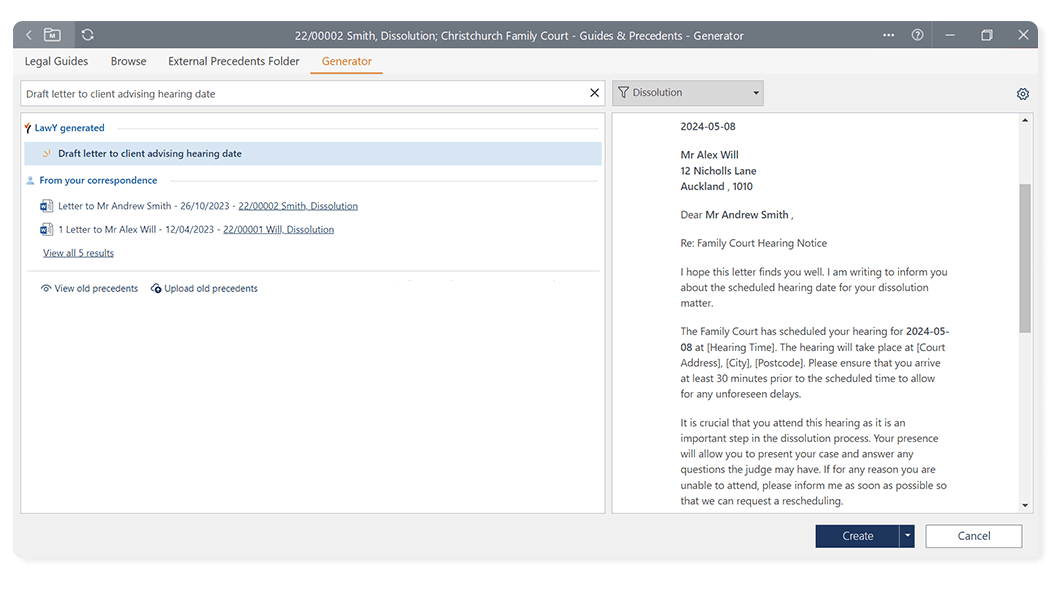Click the 12 Nicholls Lane address line

(x=718, y=171)
